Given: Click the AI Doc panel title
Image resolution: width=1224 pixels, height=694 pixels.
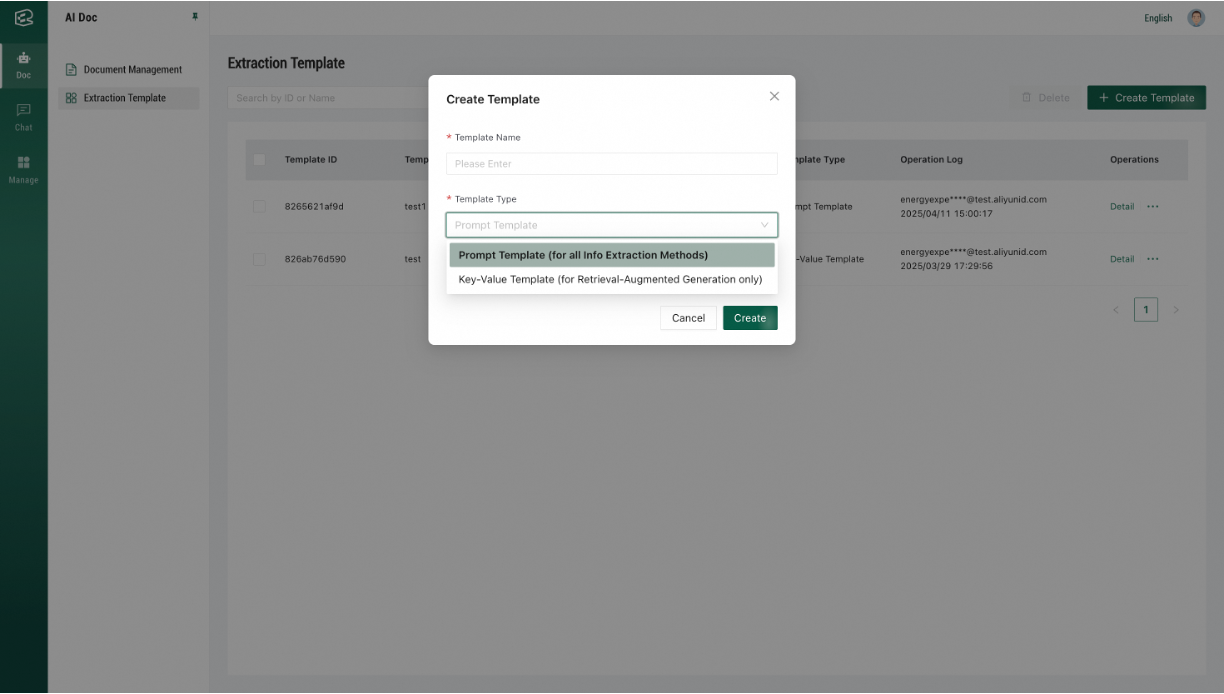Looking at the screenshot, I should click(x=81, y=18).
